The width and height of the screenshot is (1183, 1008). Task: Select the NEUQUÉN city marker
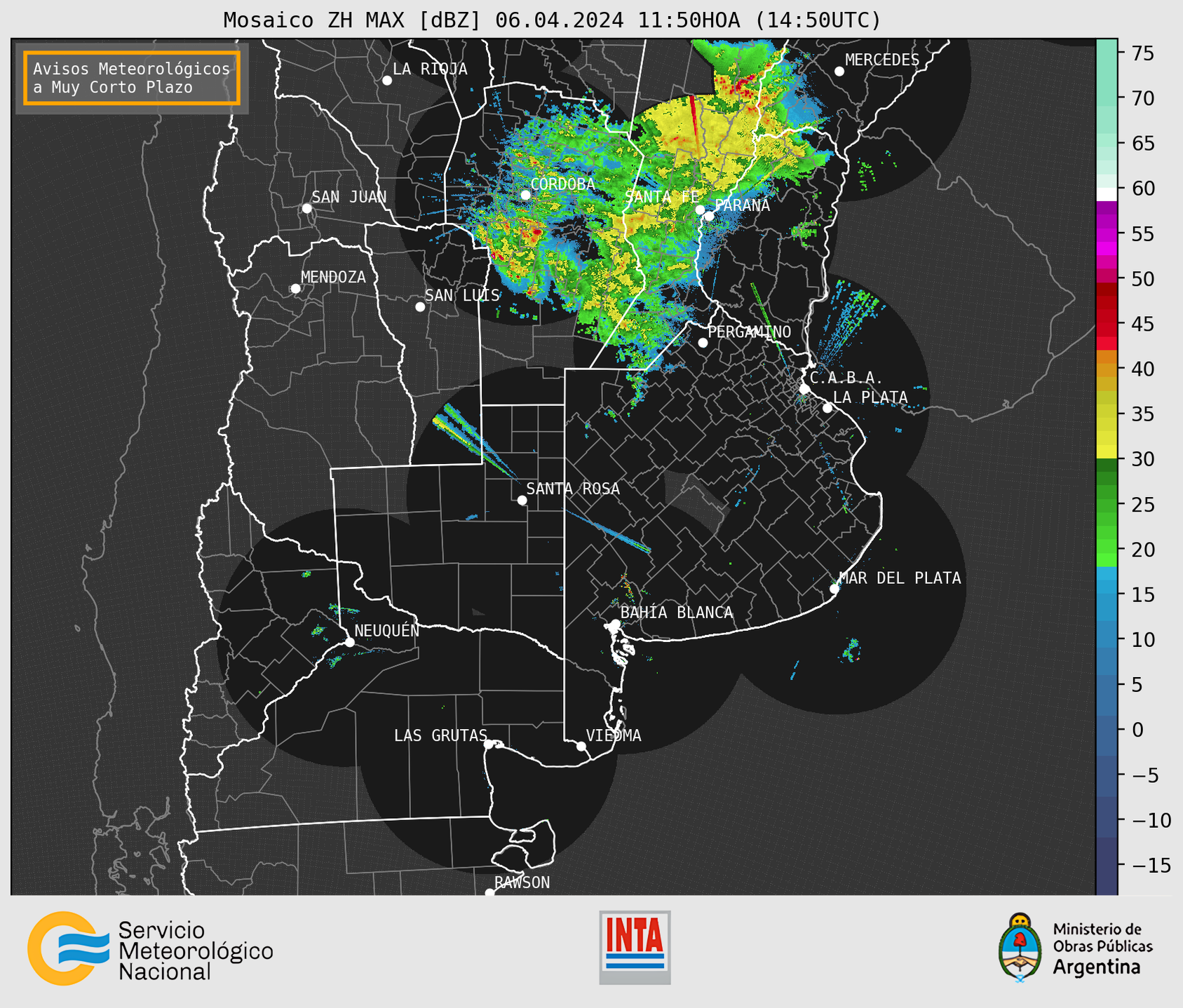click(x=349, y=642)
